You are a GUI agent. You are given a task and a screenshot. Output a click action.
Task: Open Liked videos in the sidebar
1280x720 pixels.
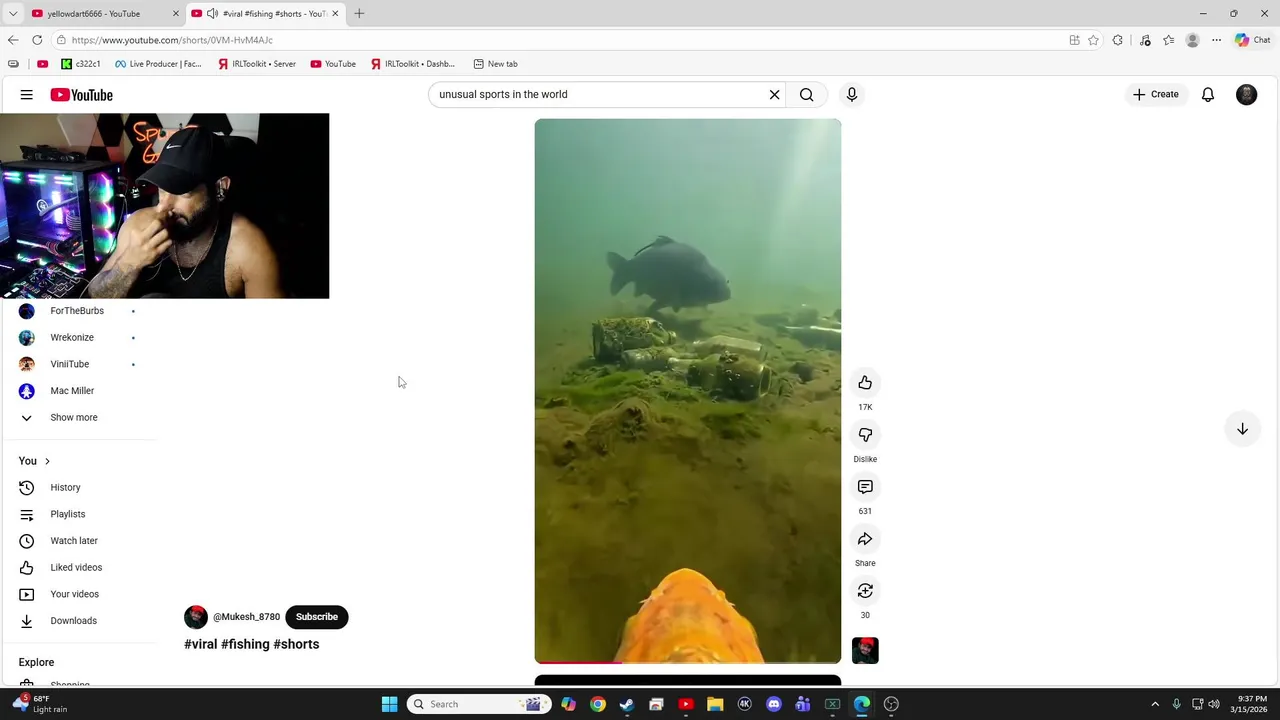pyautogui.click(x=78, y=567)
